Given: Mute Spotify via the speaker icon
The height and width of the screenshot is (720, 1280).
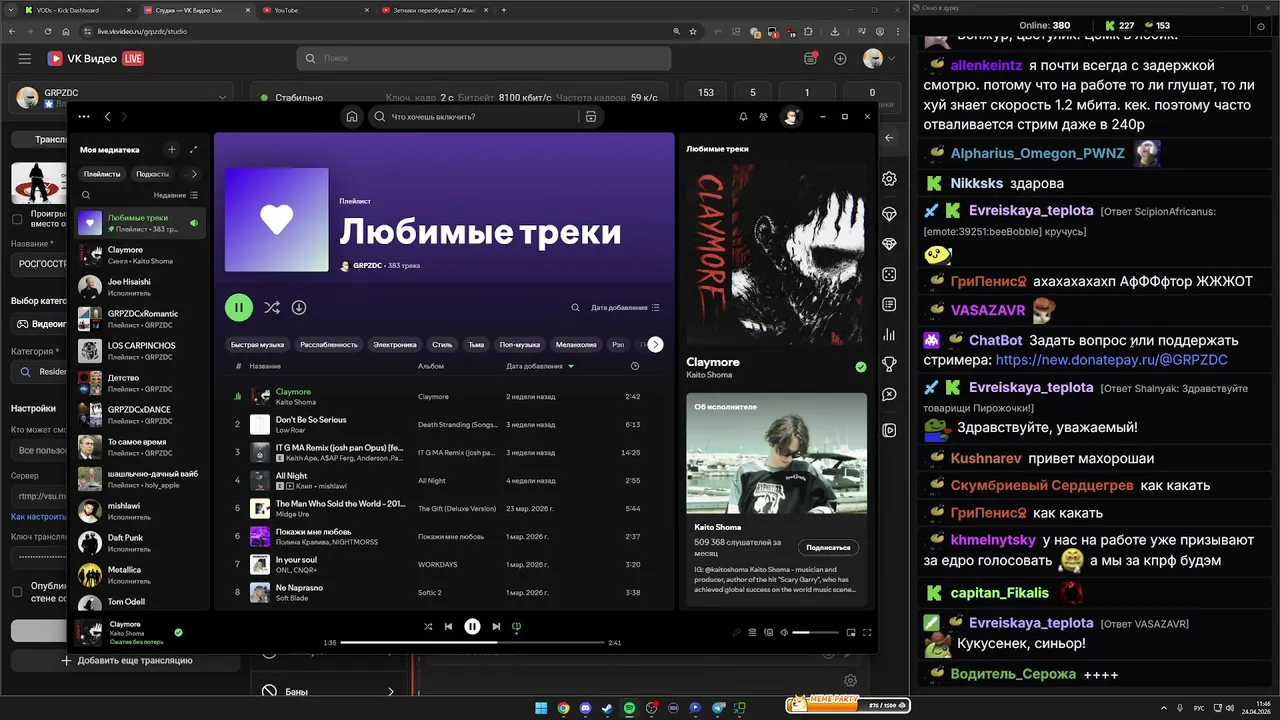Looking at the screenshot, I should coord(785,632).
